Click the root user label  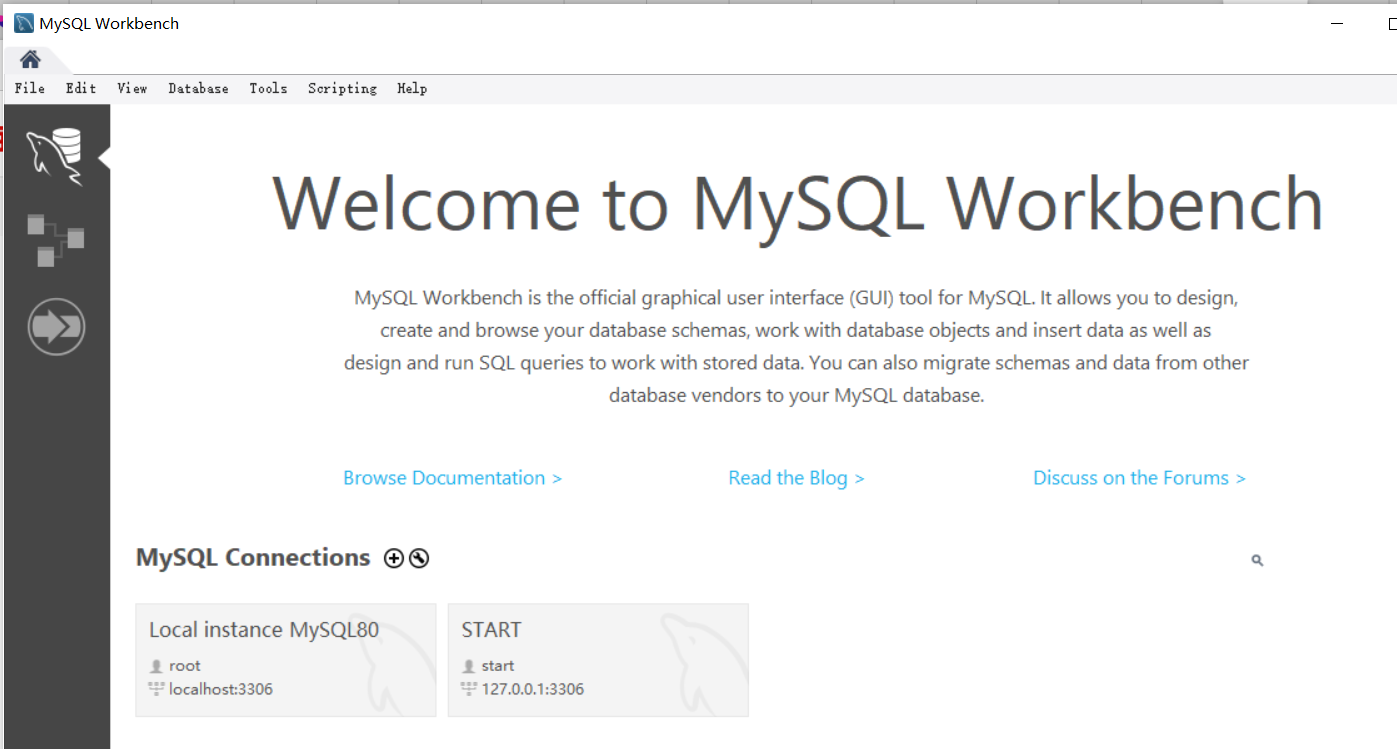(185, 666)
